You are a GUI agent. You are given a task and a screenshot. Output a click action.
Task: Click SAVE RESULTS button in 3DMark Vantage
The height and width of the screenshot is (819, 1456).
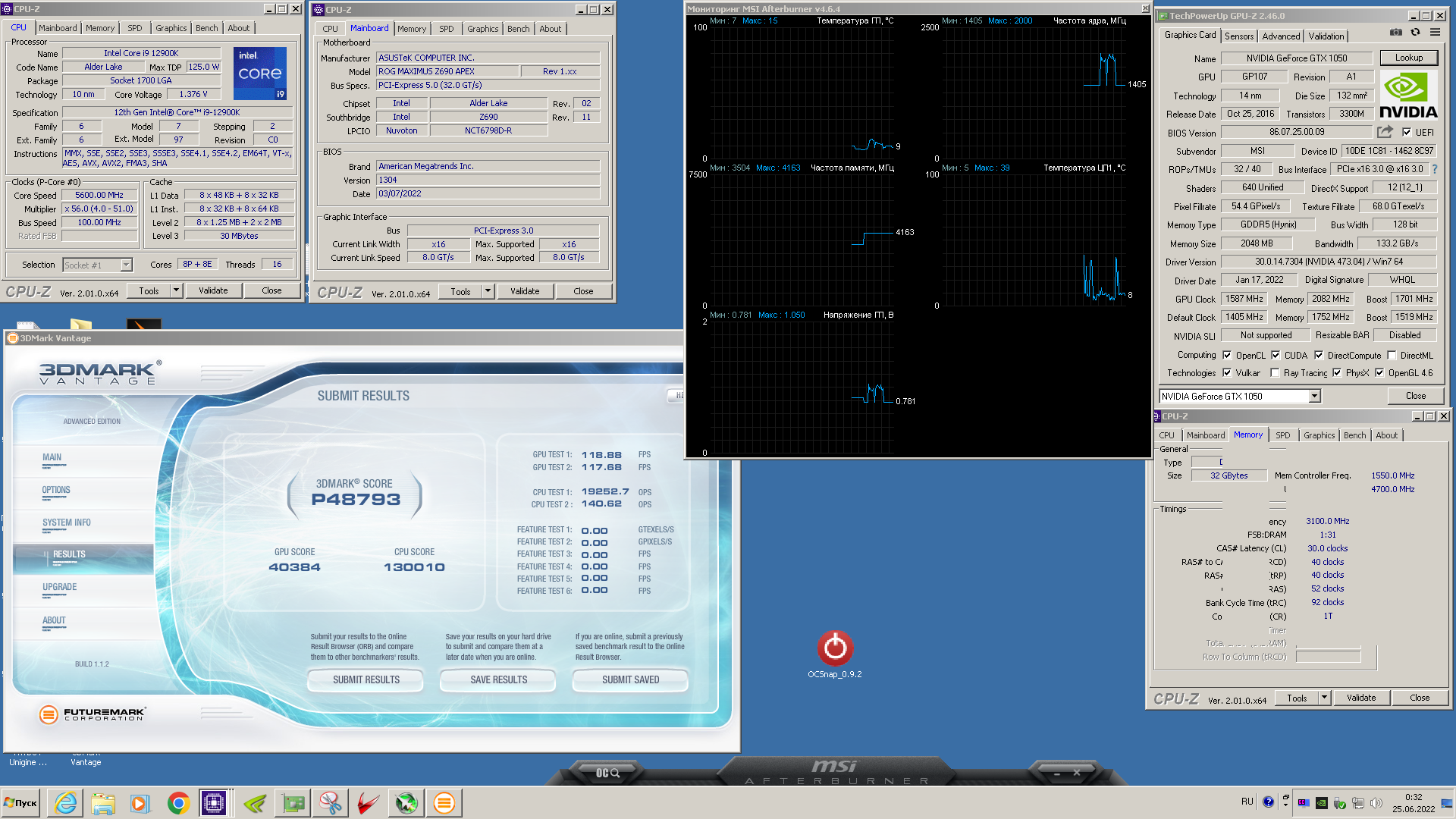pyautogui.click(x=498, y=679)
